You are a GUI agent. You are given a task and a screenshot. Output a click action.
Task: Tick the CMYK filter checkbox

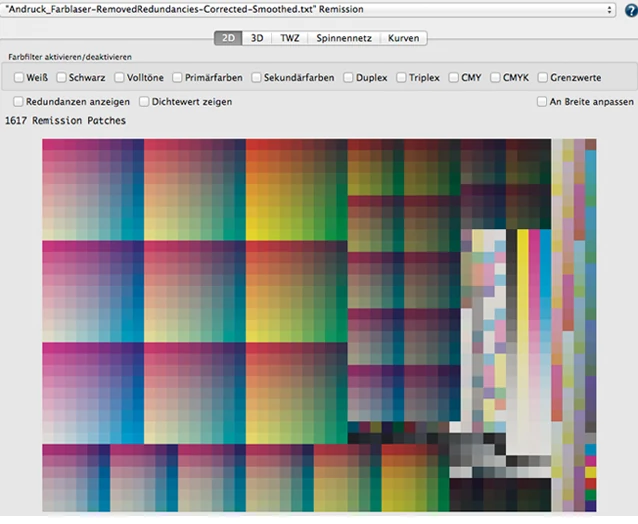point(495,78)
